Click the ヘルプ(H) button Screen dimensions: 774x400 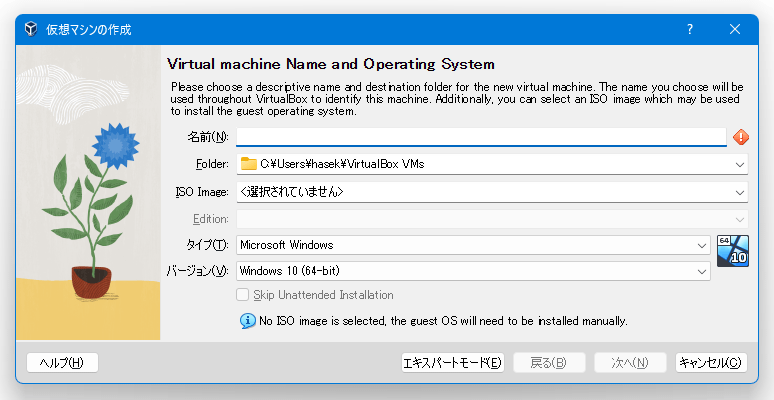tap(62, 363)
